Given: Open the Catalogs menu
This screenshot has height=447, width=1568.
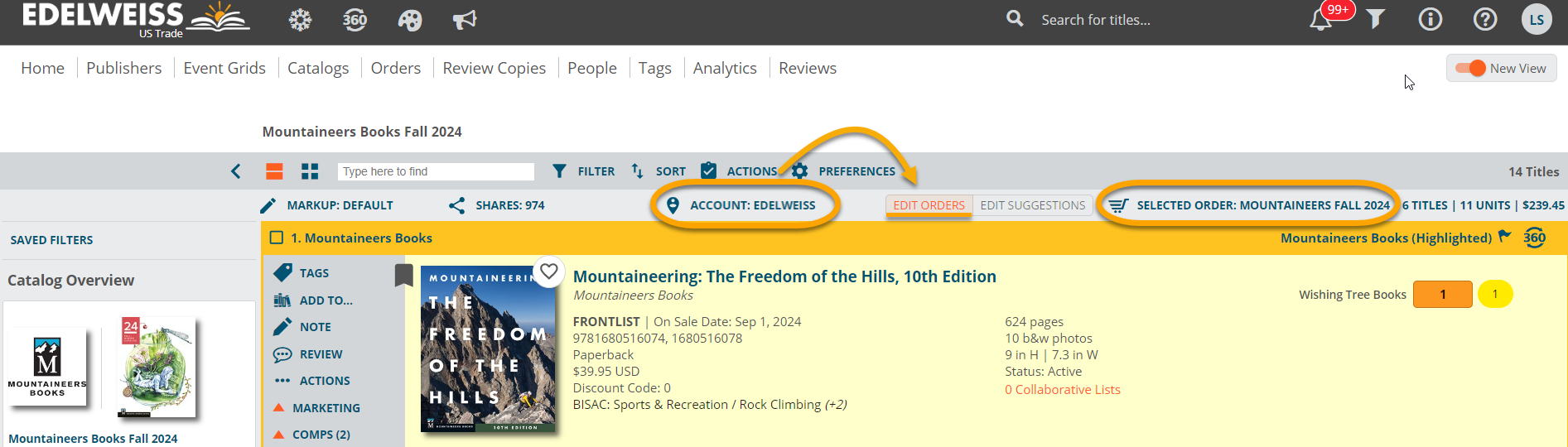Looking at the screenshot, I should pyautogui.click(x=318, y=68).
